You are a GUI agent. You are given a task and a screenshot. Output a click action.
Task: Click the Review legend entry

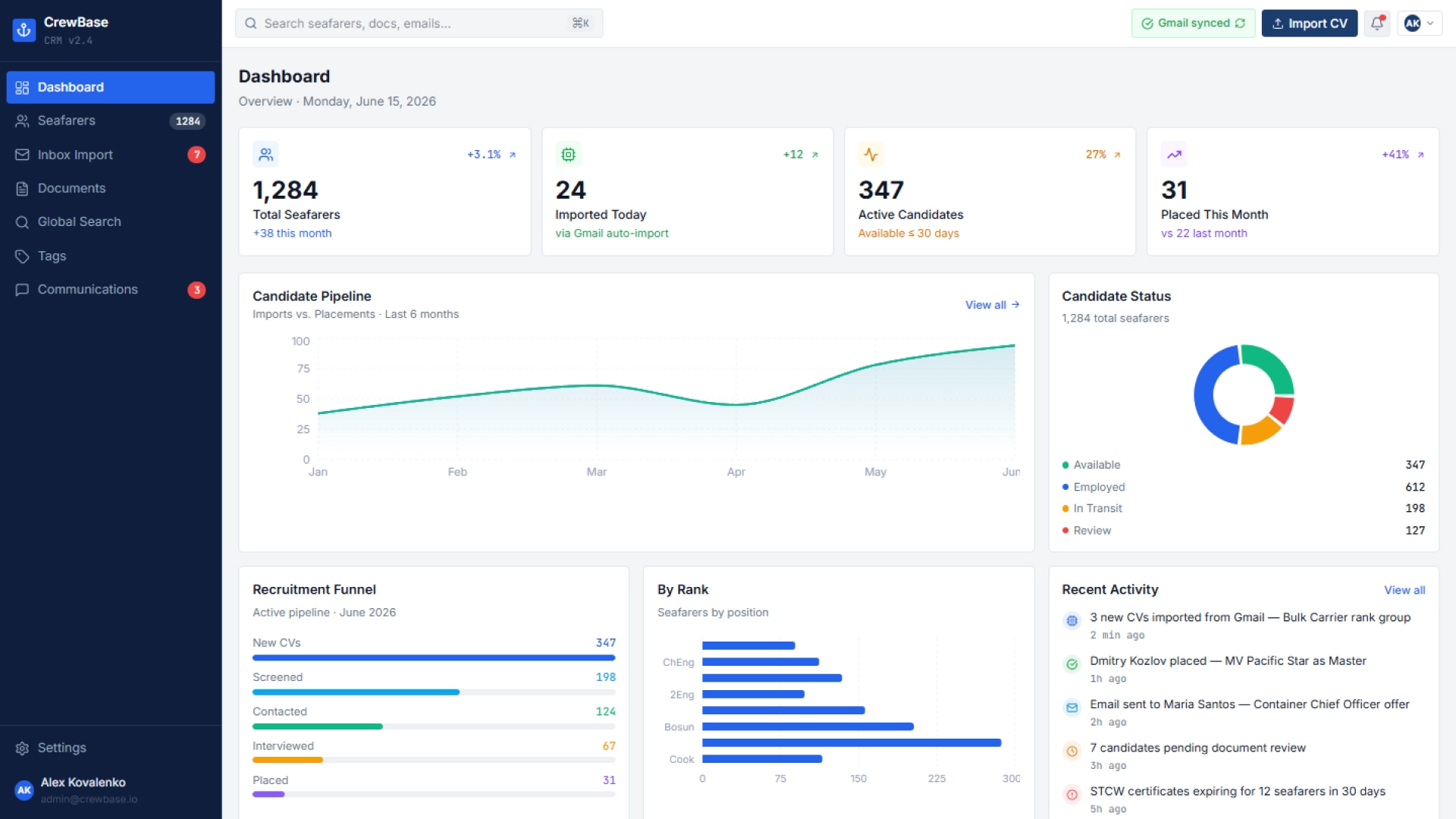1244,531
